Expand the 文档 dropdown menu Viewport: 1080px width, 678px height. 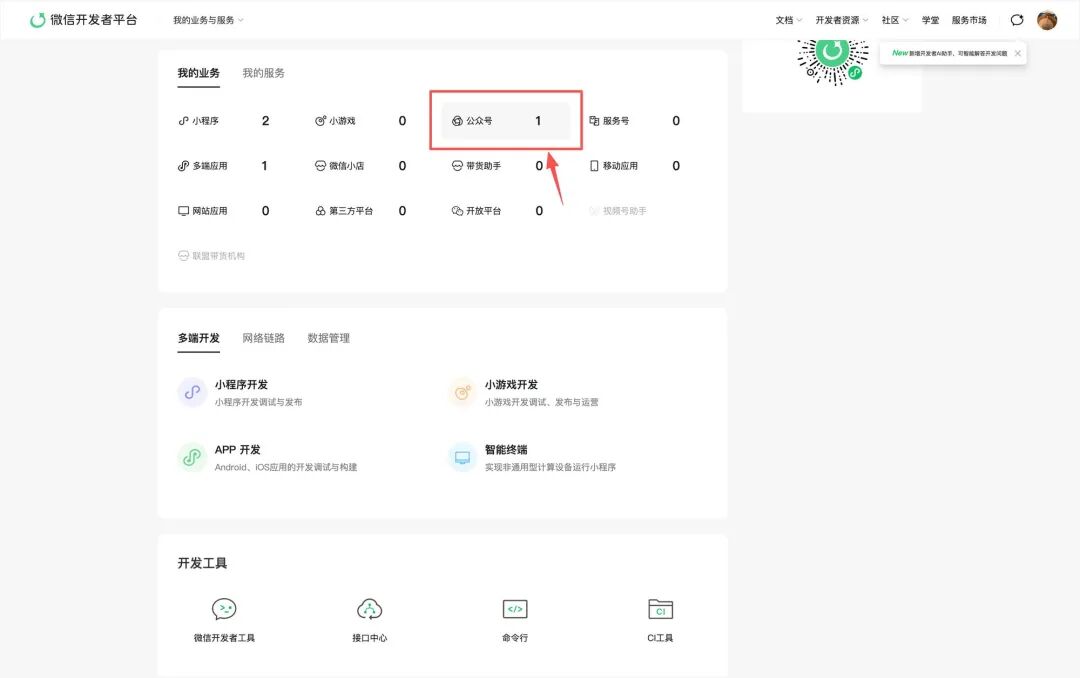point(789,20)
